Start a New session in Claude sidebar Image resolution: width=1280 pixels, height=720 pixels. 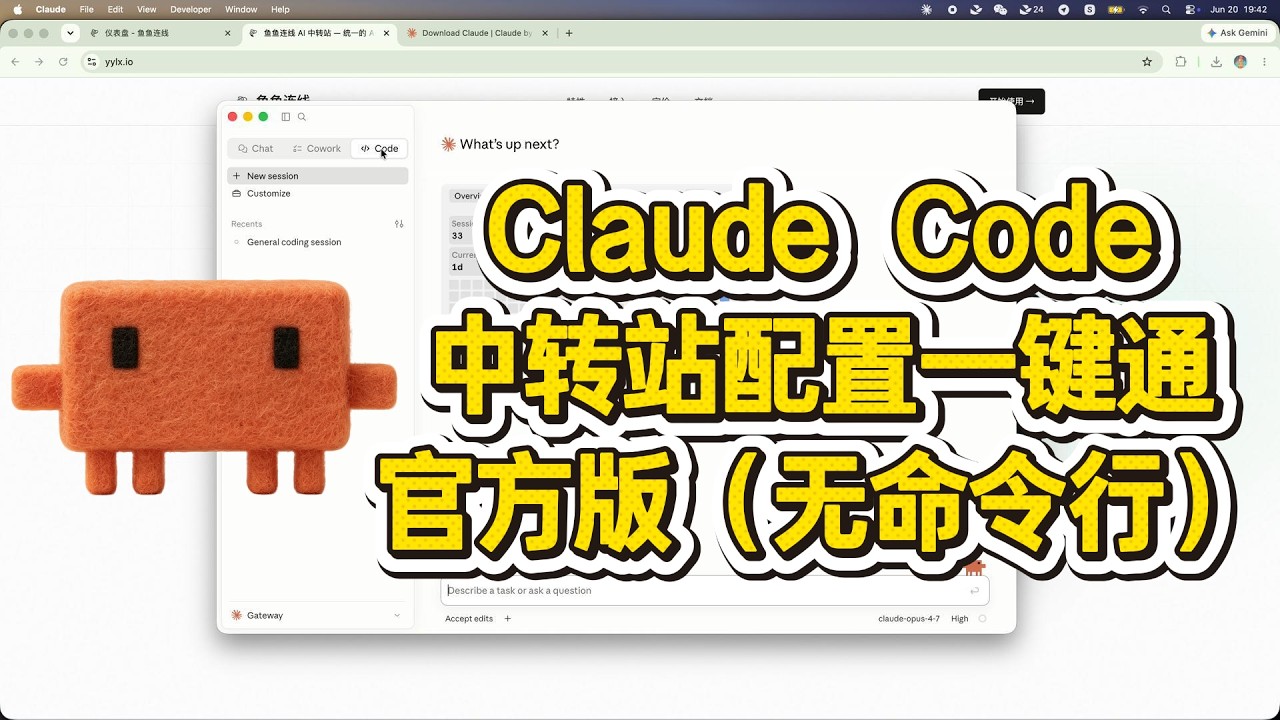318,176
